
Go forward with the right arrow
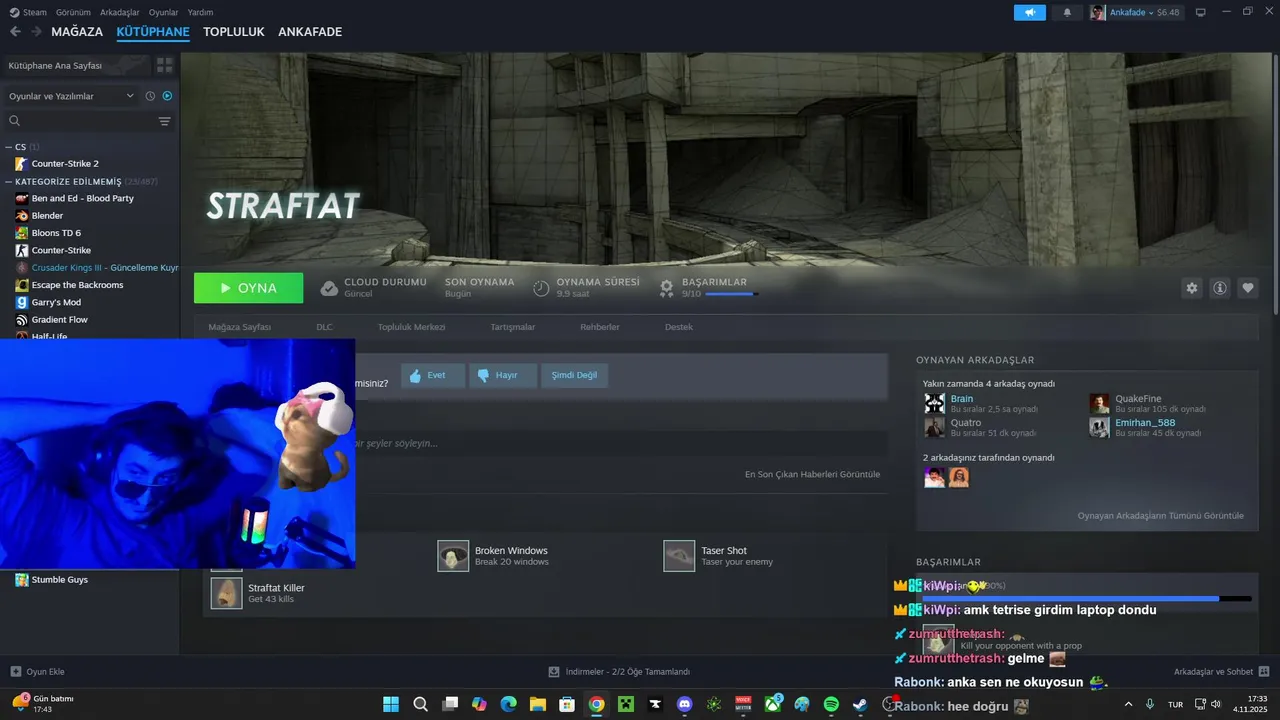coord(36,32)
